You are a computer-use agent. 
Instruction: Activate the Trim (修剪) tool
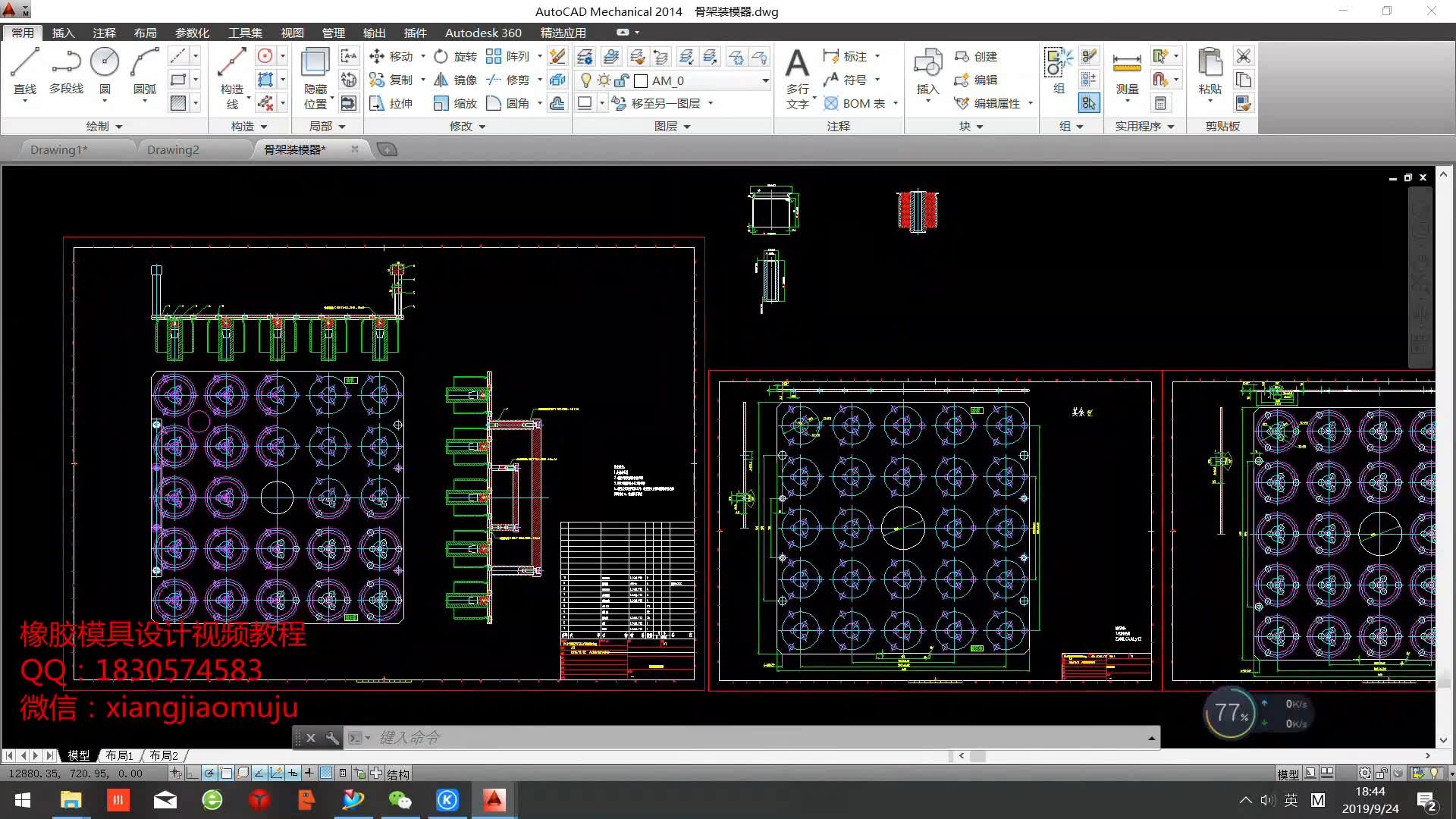point(508,80)
